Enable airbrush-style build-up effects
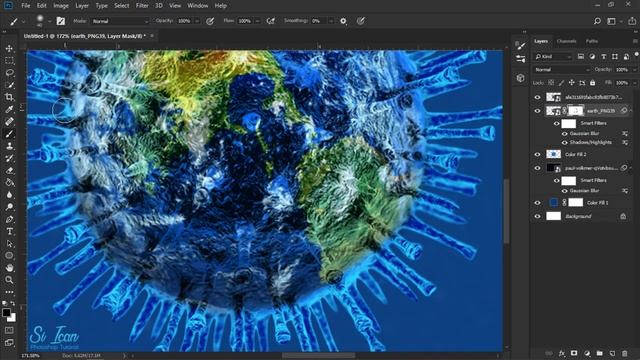Viewport: 640px width, 360px height. [270, 21]
